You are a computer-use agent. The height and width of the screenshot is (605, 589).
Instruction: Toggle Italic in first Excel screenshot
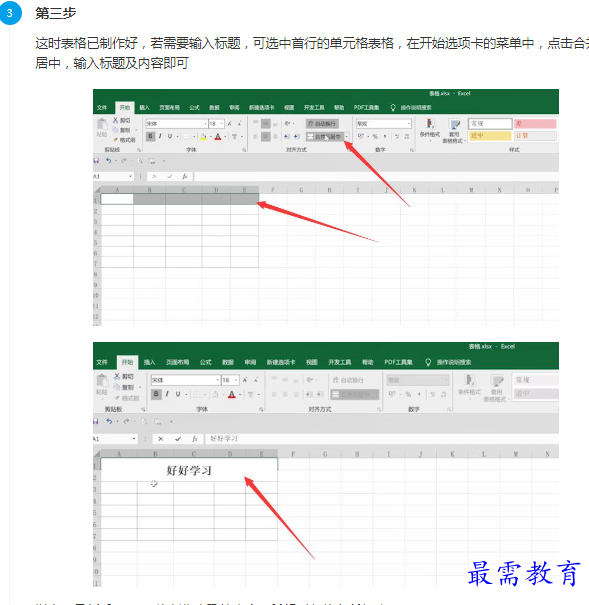tap(160, 136)
